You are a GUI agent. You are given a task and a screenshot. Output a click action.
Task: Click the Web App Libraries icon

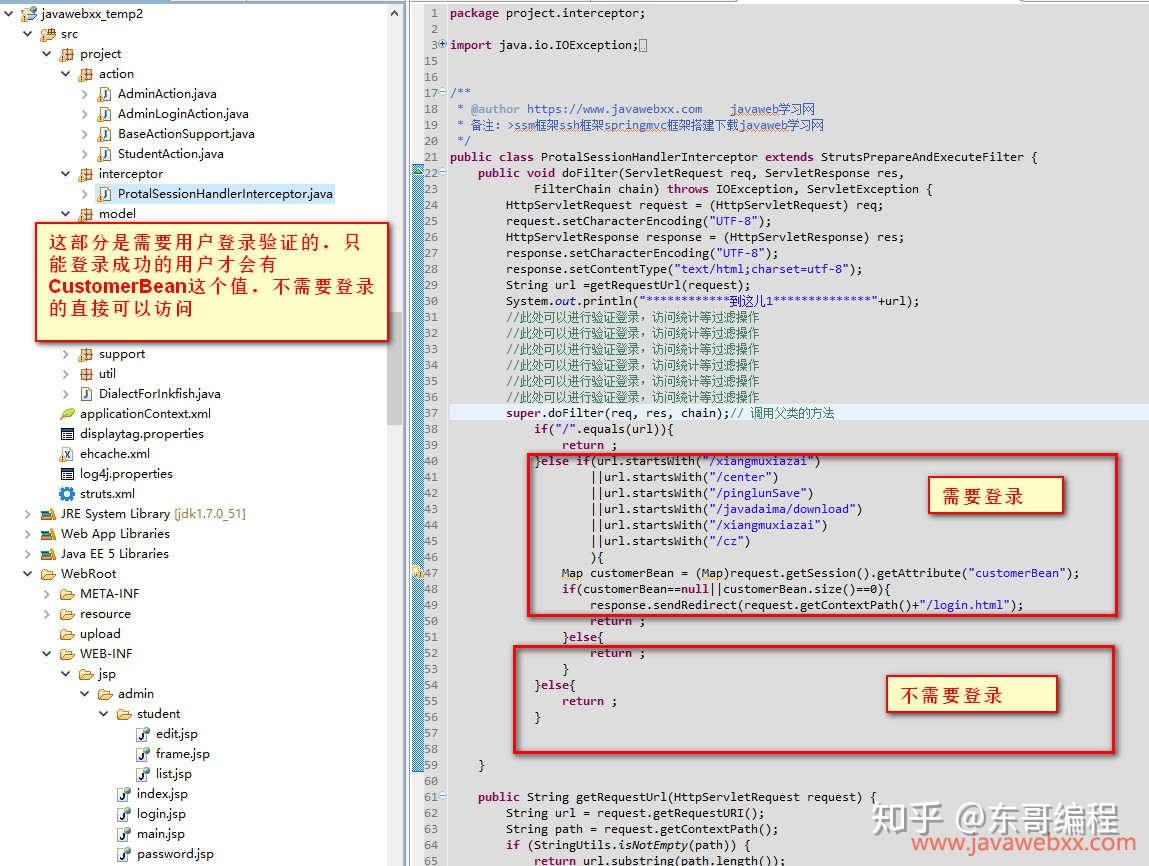click(48, 534)
